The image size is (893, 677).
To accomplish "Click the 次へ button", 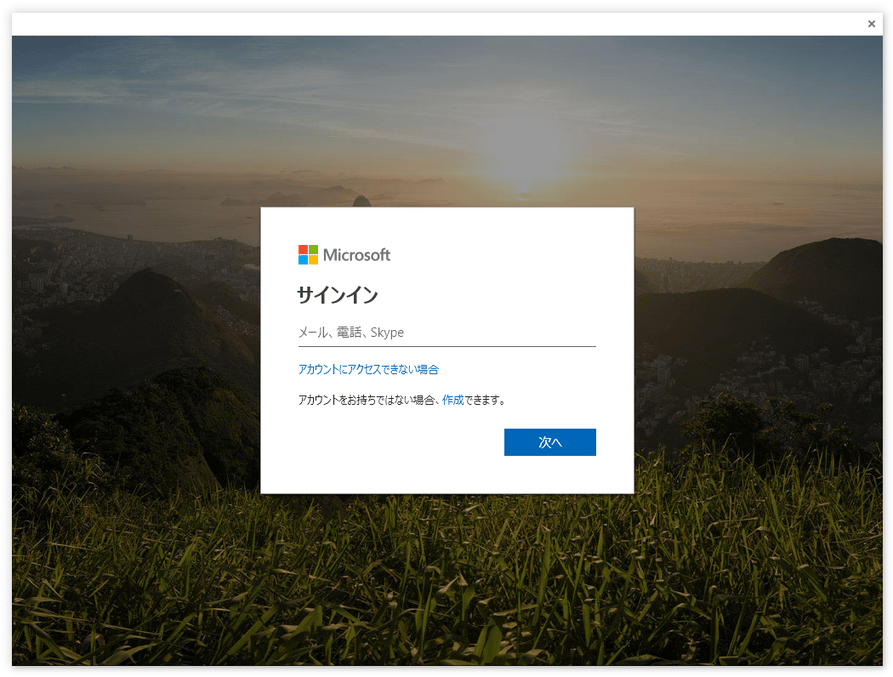I will [x=550, y=442].
